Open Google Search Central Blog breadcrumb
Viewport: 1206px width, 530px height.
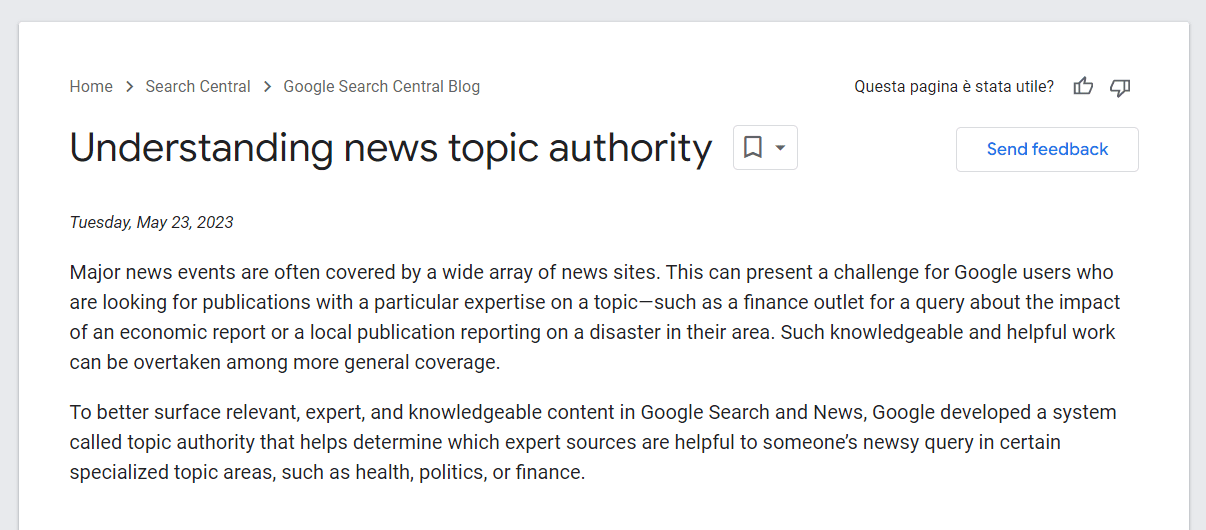(382, 87)
